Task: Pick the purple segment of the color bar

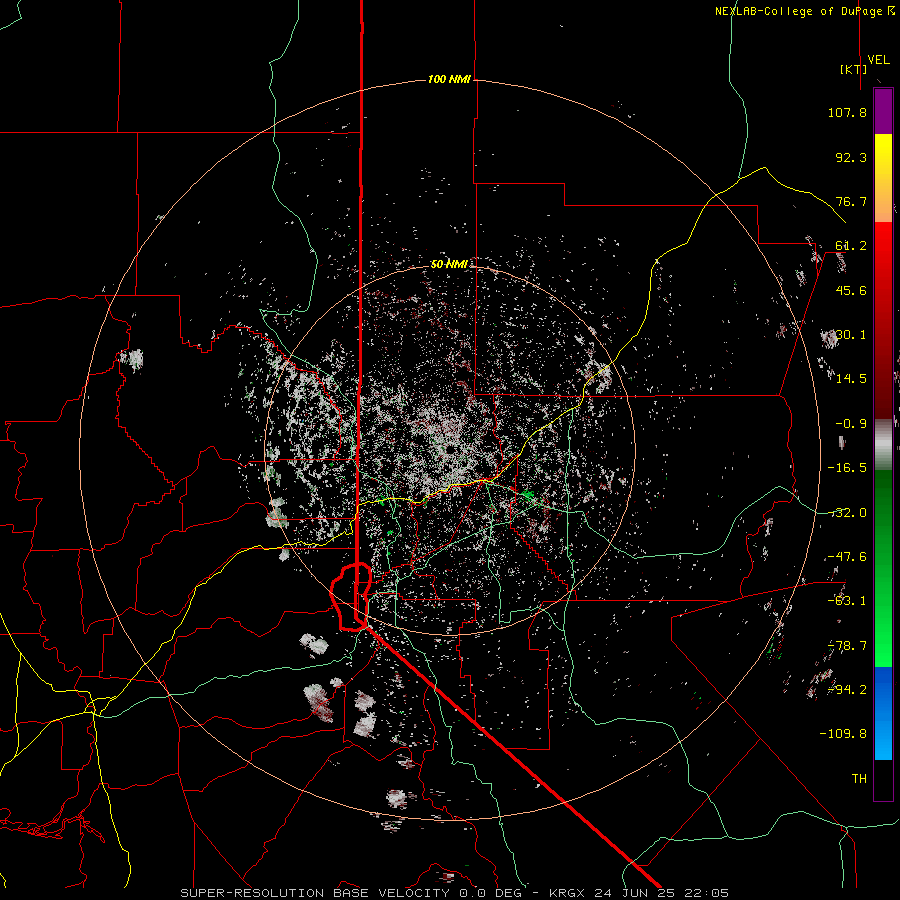Action: (x=883, y=111)
